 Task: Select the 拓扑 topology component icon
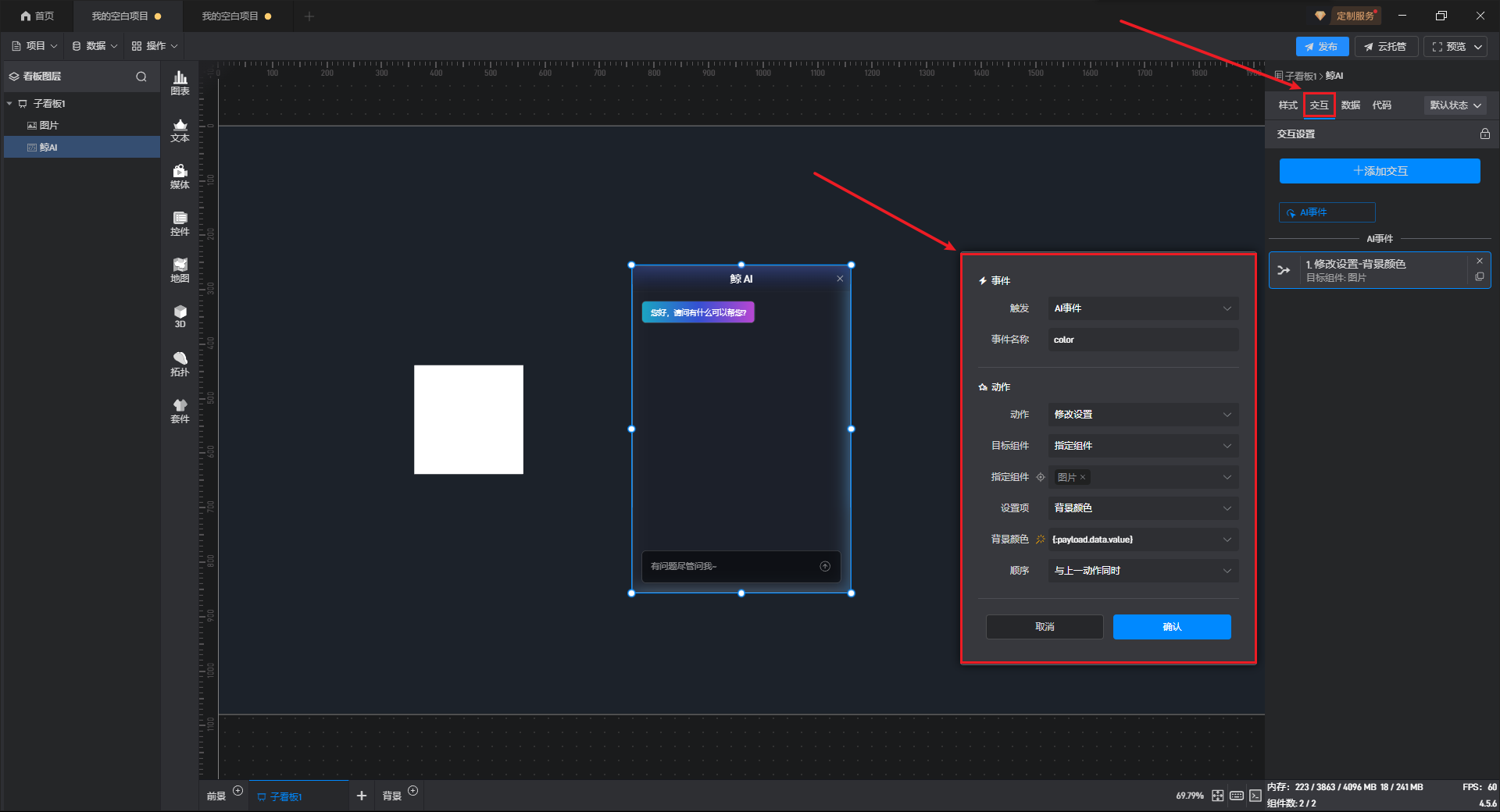tap(180, 364)
